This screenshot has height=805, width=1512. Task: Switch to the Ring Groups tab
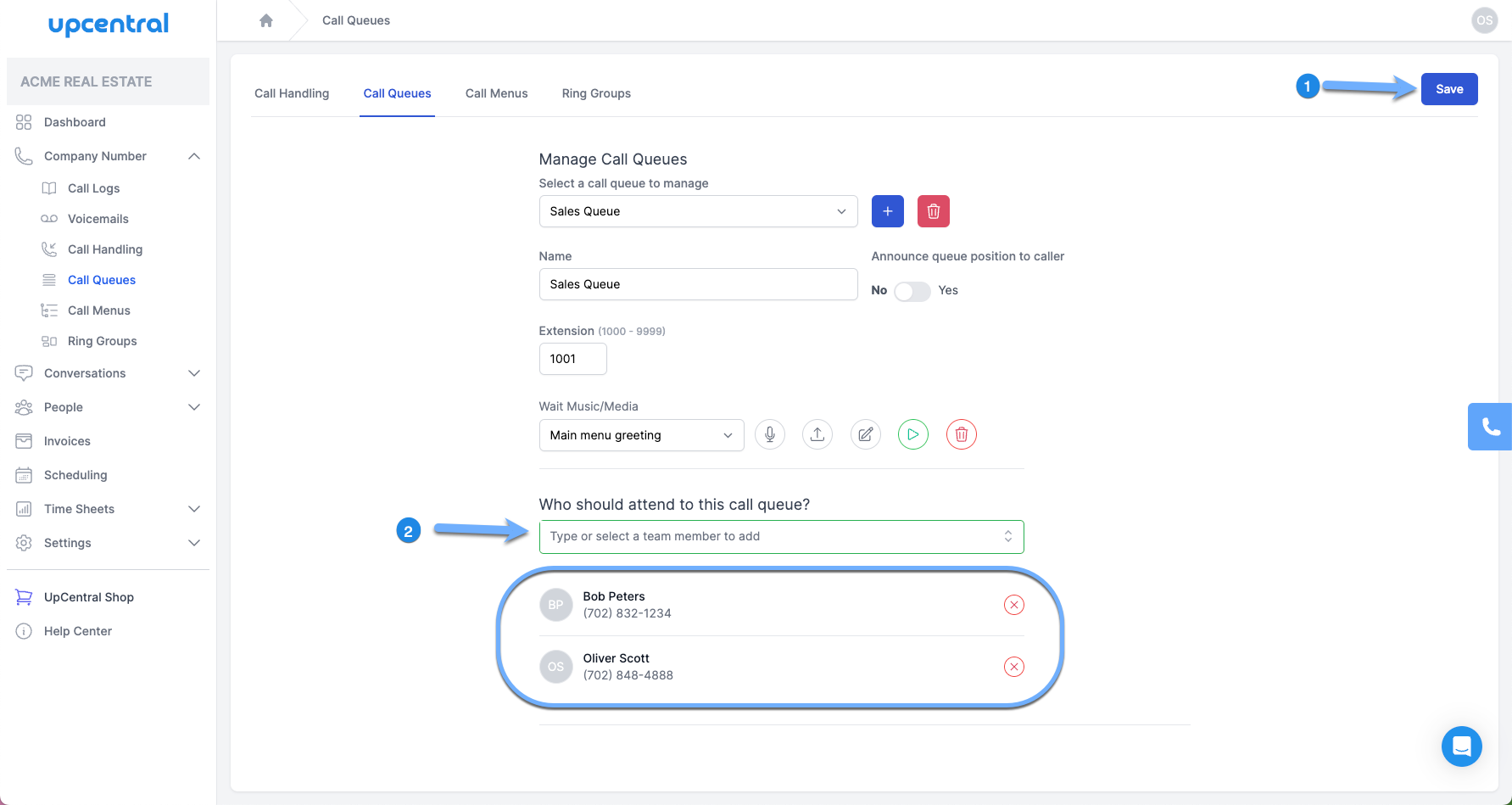point(596,93)
